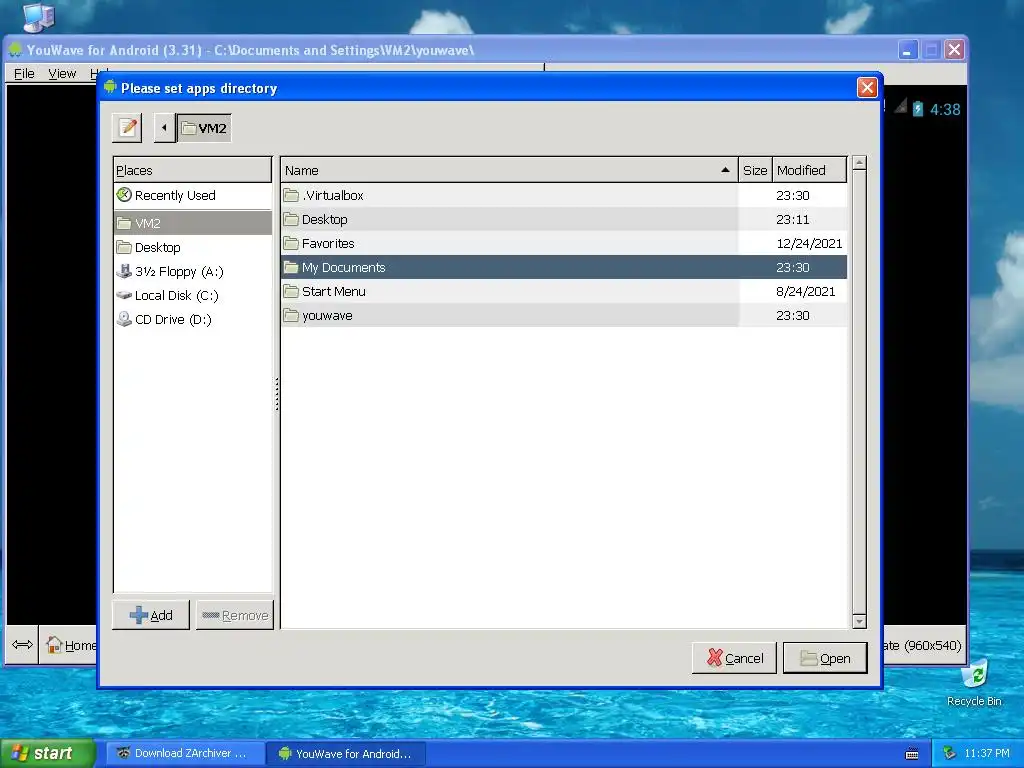Screen dimensions: 1024x768
Task: Select the Desktop folder in file list
Action: (x=564, y=219)
